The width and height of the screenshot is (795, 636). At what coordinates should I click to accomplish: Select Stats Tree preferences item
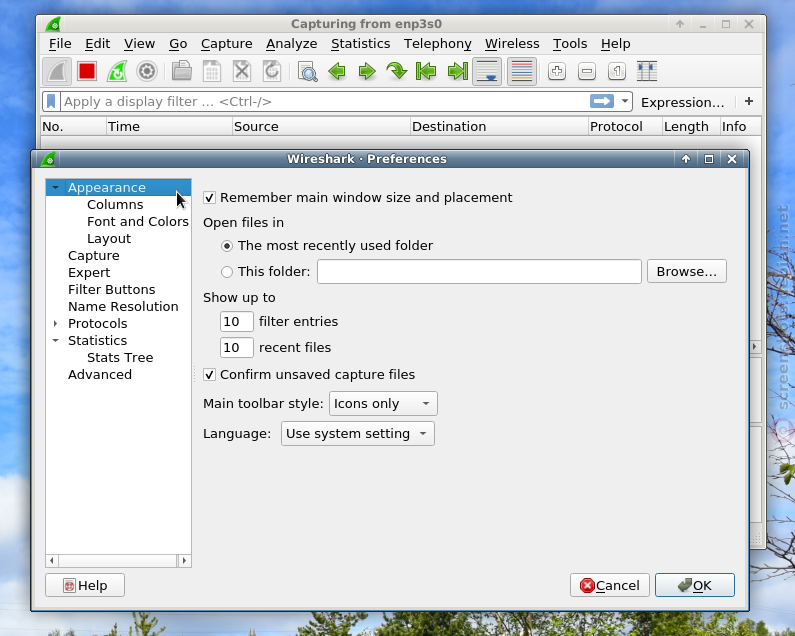point(120,358)
